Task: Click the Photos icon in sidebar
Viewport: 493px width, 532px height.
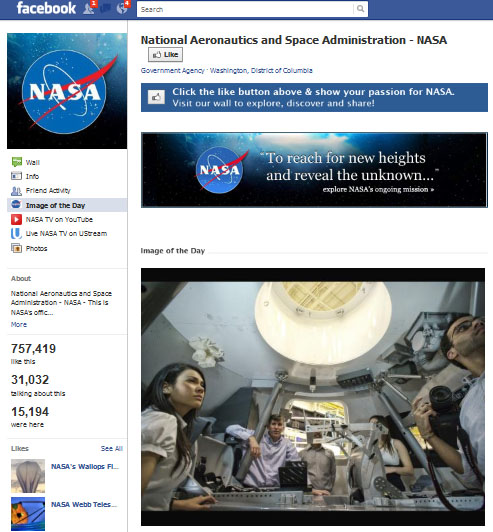Action: tap(16, 248)
